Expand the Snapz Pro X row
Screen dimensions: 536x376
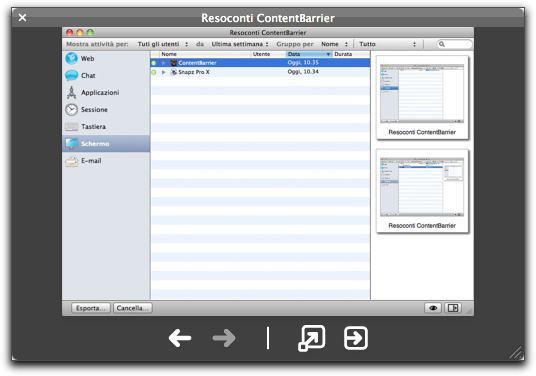coord(164,72)
